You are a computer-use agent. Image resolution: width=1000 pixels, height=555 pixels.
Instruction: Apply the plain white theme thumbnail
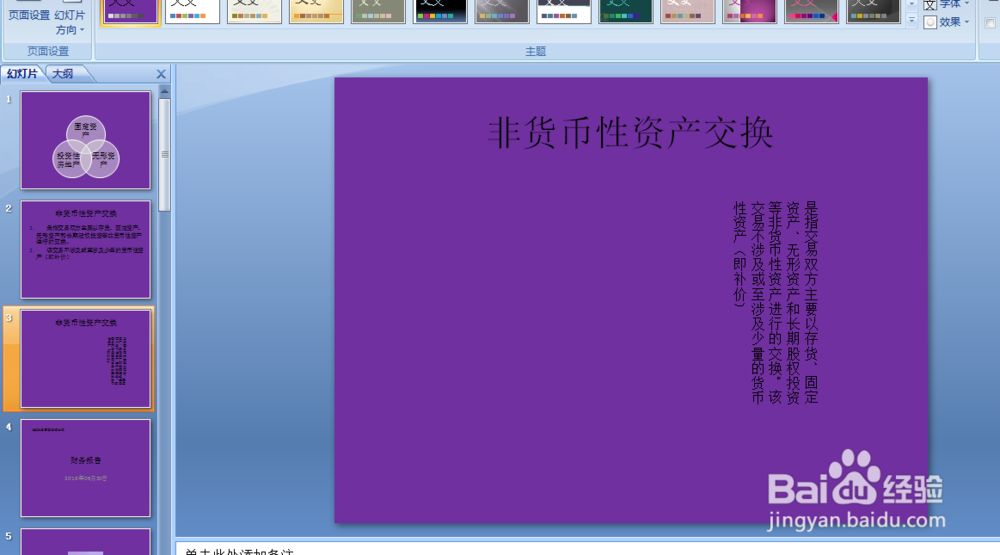pos(193,11)
